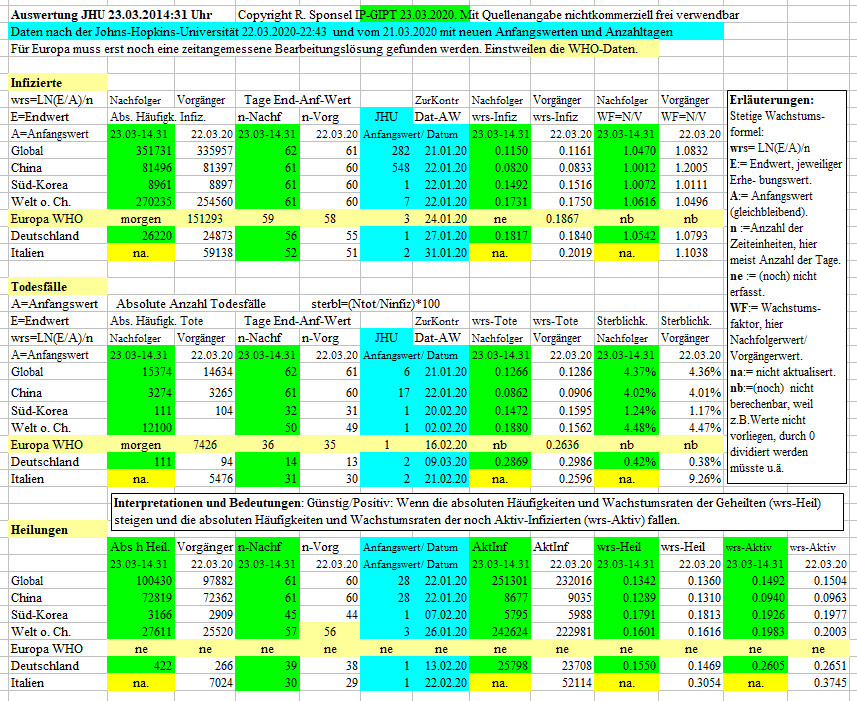
Task: Select the 'Abs. Häufigk. Tote' header cell
Action: [156, 321]
